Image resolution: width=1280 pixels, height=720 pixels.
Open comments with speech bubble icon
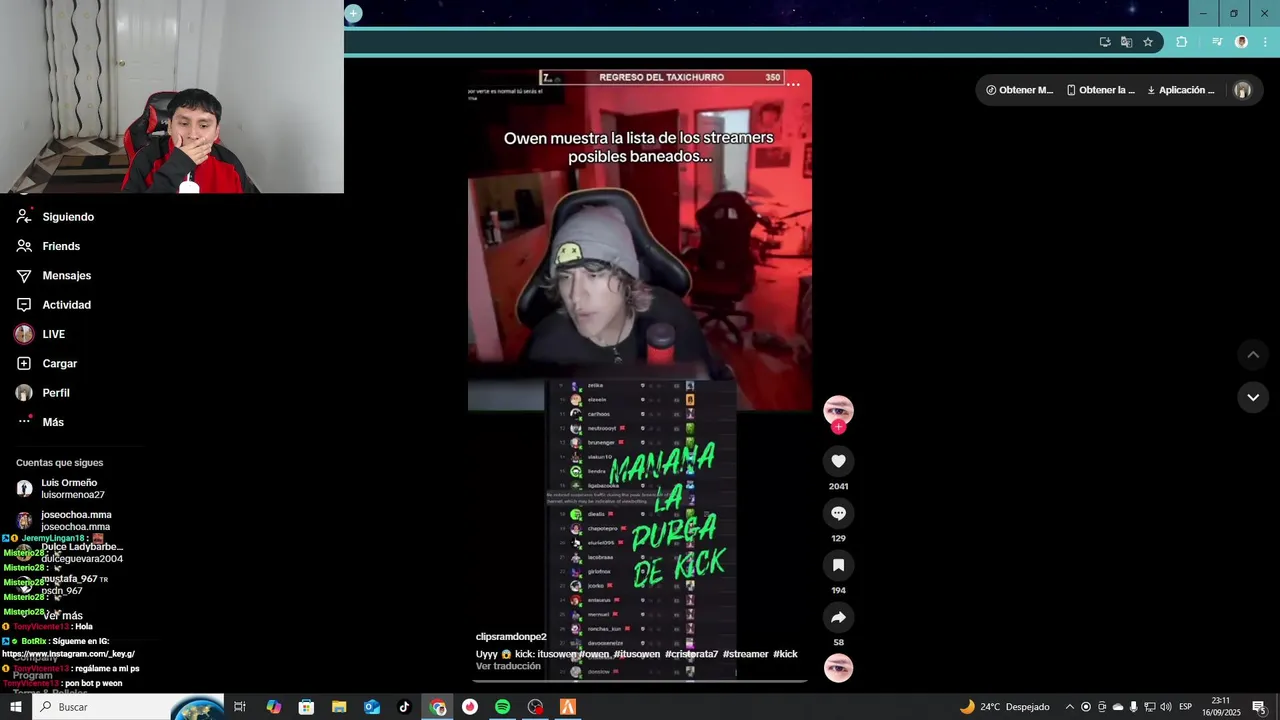(838, 513)
